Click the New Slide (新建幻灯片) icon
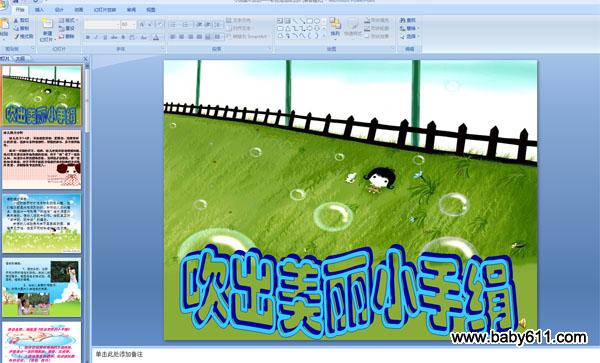 point(47,24)
